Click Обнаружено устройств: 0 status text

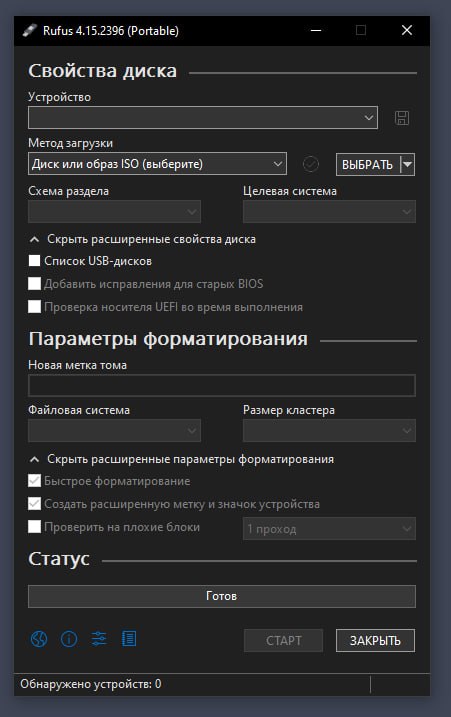[91, 684]
